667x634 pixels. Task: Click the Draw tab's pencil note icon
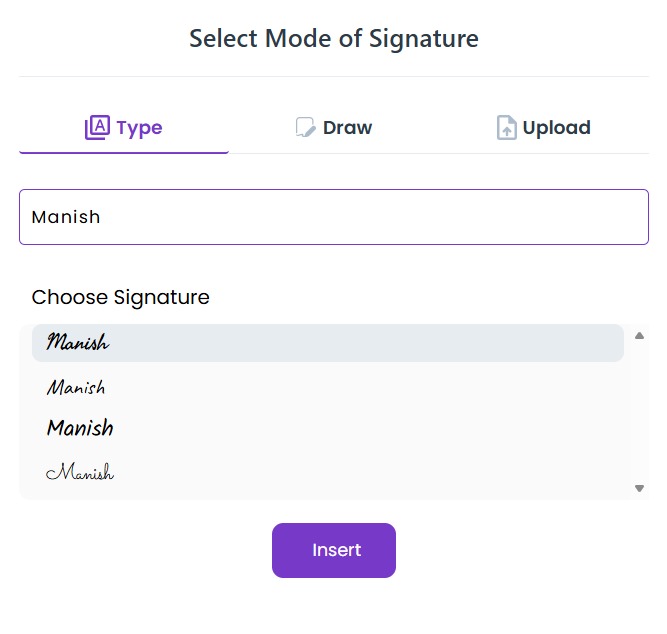[x=305, y=128]
